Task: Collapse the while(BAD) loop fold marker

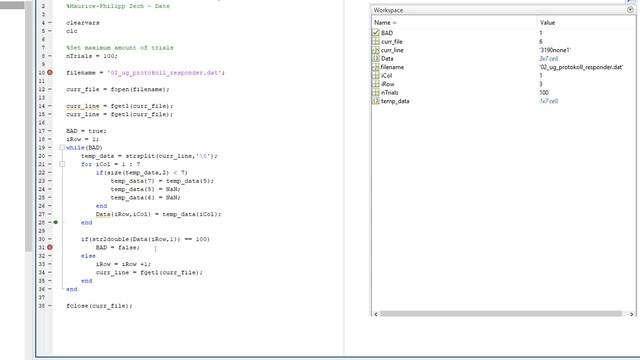Action: pos(62,147)
